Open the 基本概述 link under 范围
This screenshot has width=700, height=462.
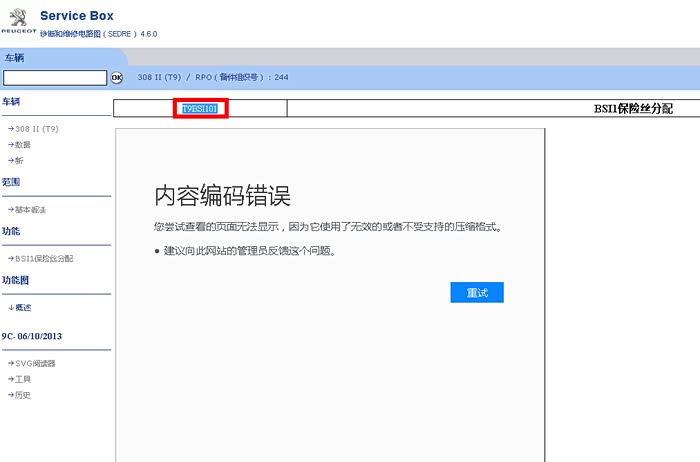click(30, 210)
